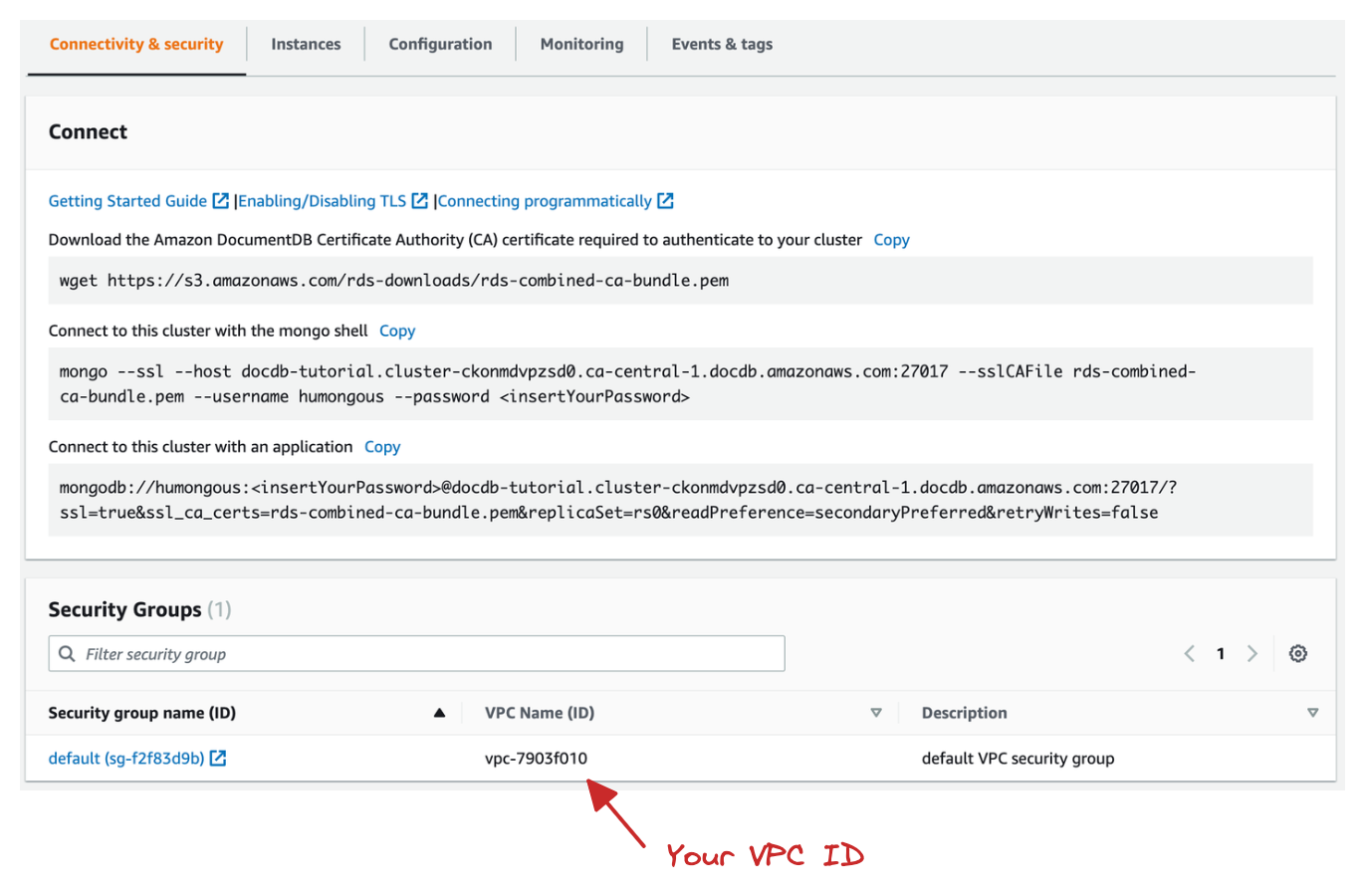Focus the Filter security group search field
The width and height of the screenshot is (1364, 896).
pos(416,654)
